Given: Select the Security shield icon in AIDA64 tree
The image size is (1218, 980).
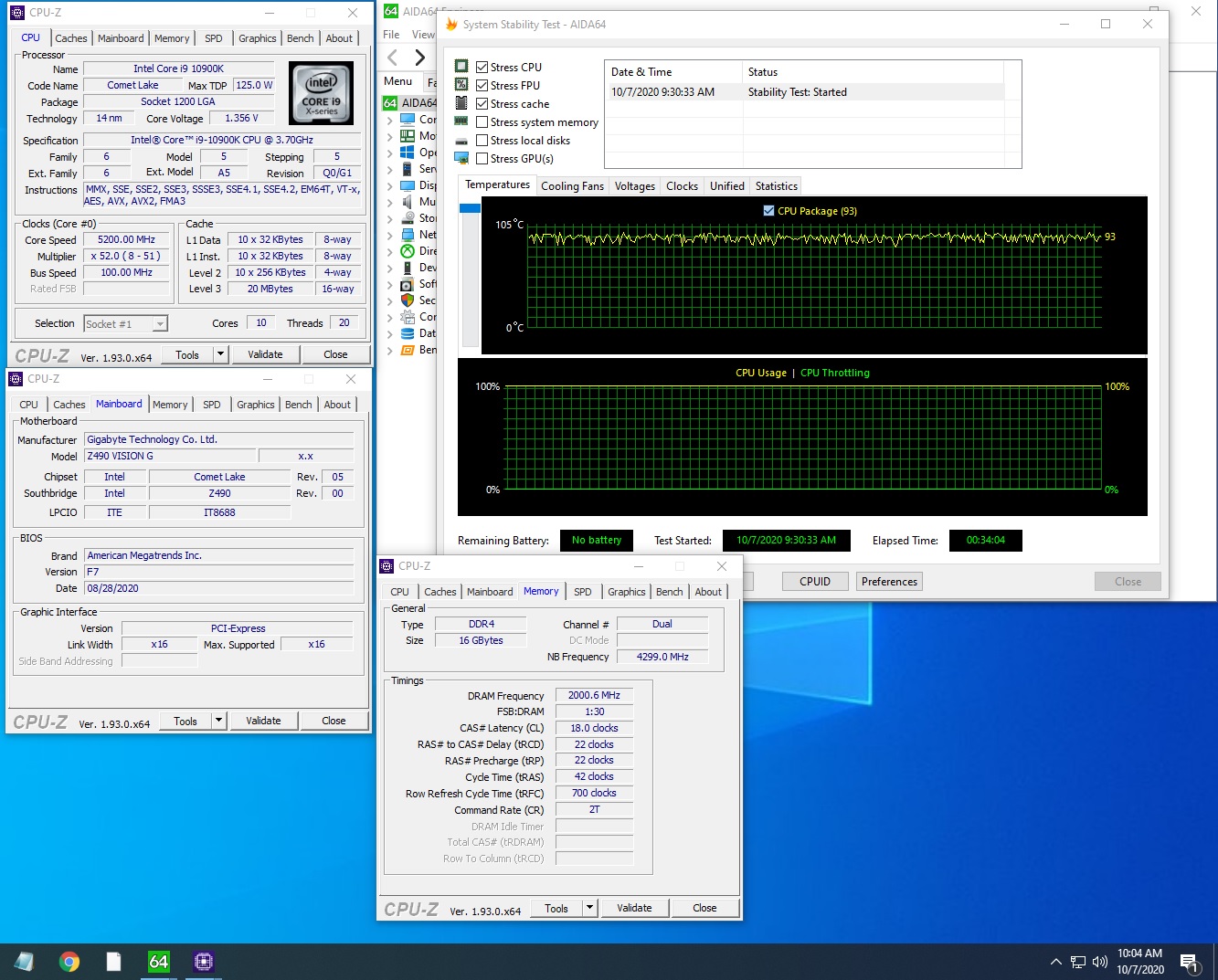Looking at the screenshot, I should pyautogui.click(x=408, y=300).
